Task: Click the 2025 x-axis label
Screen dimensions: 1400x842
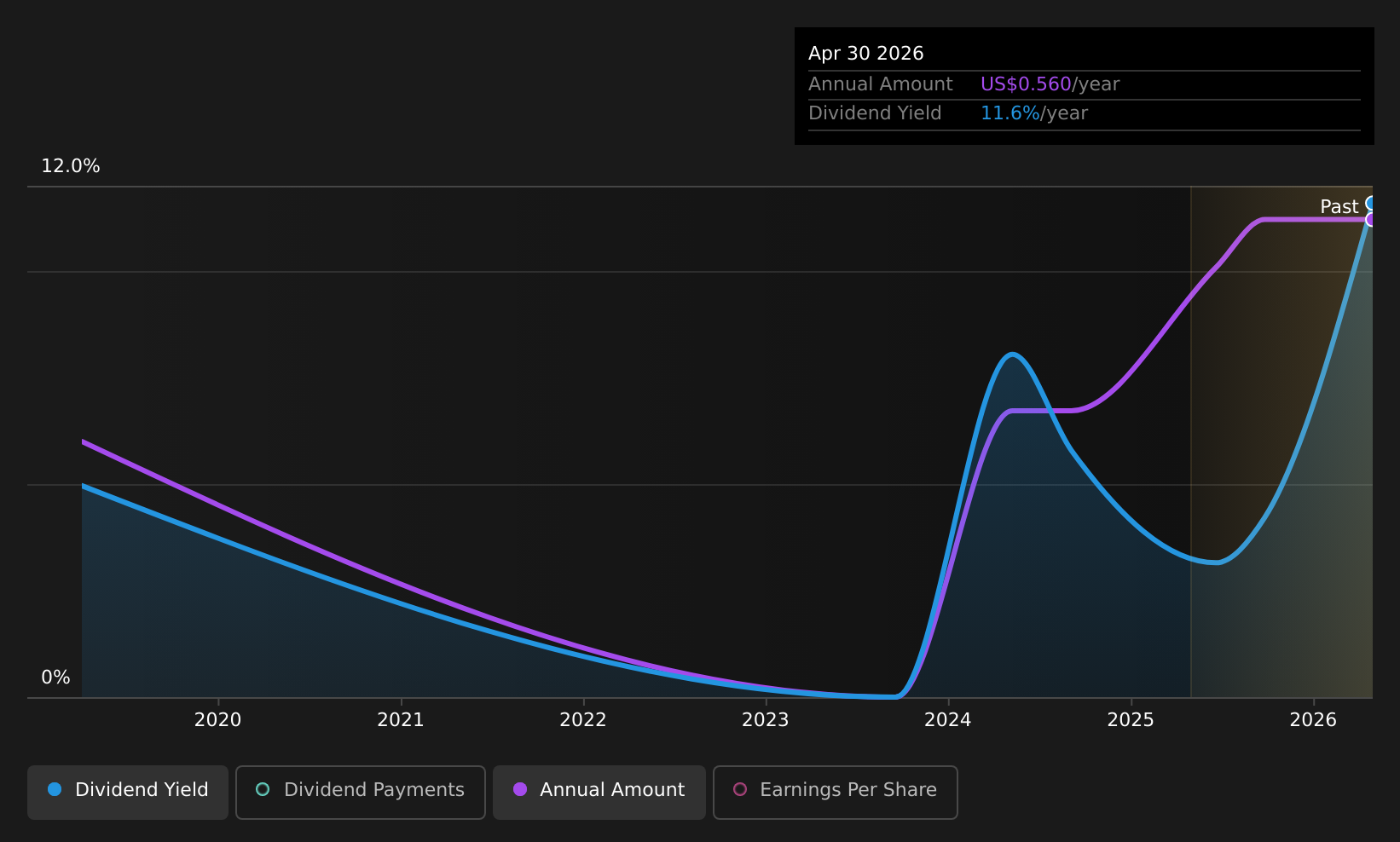Action: coord(1131,720)
